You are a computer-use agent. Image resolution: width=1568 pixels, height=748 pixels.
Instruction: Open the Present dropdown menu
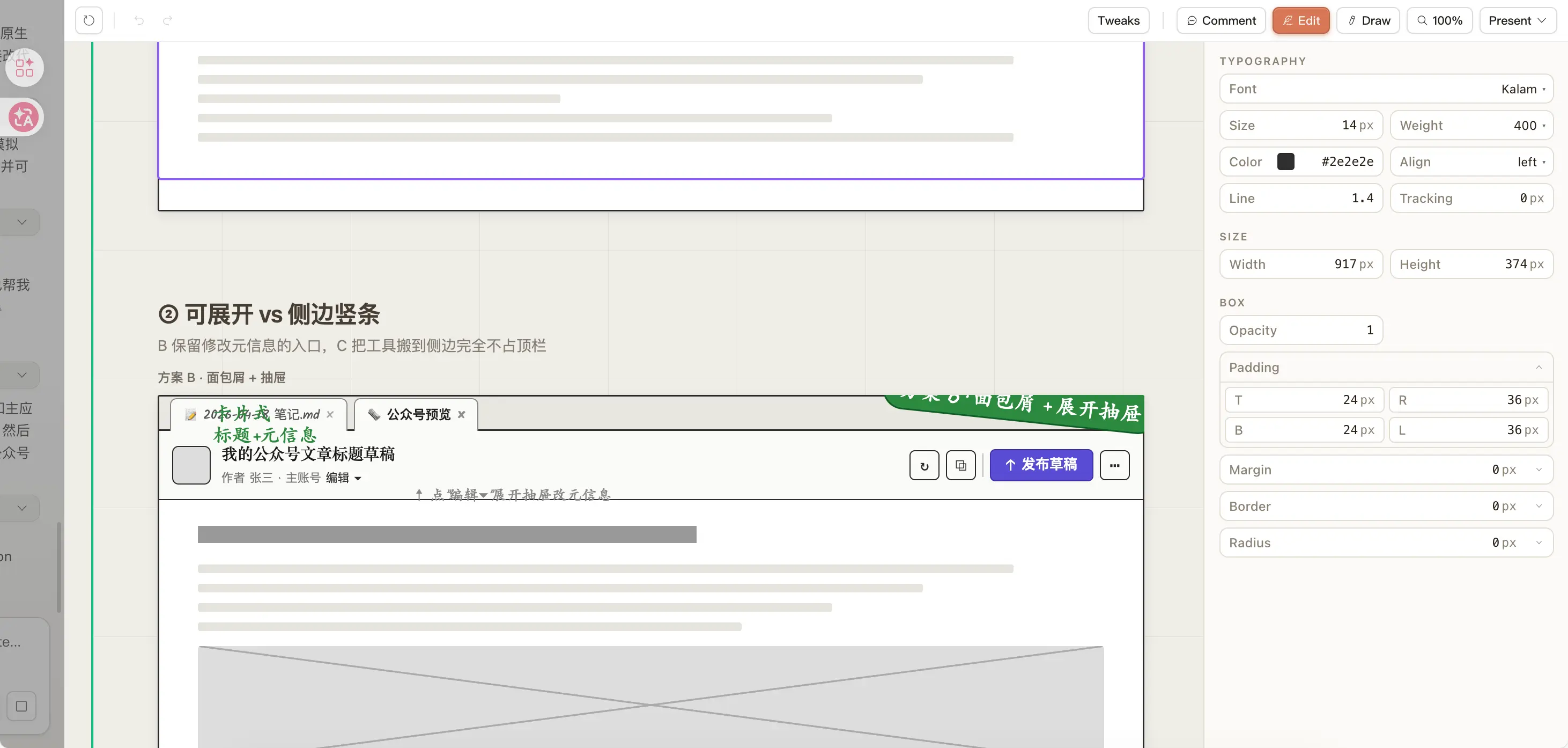coord(1517,20)
